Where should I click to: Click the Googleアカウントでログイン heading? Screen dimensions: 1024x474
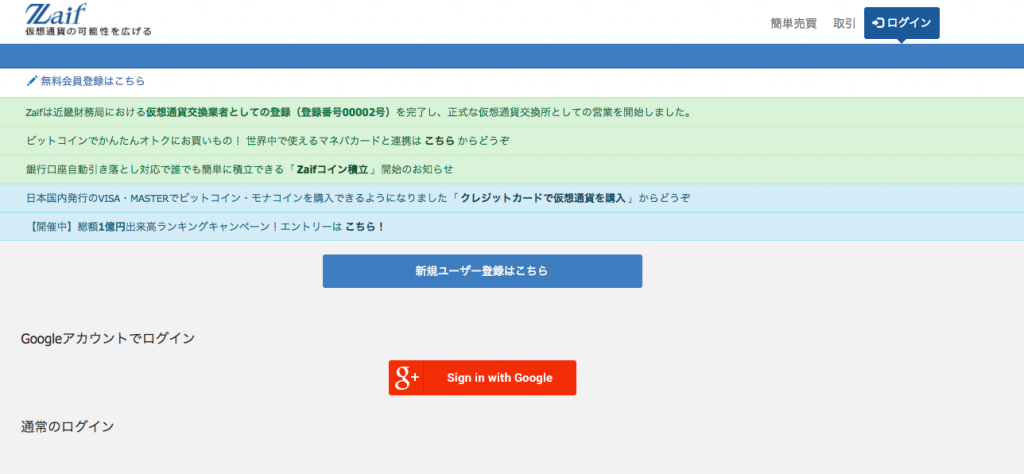click(108, 338)
